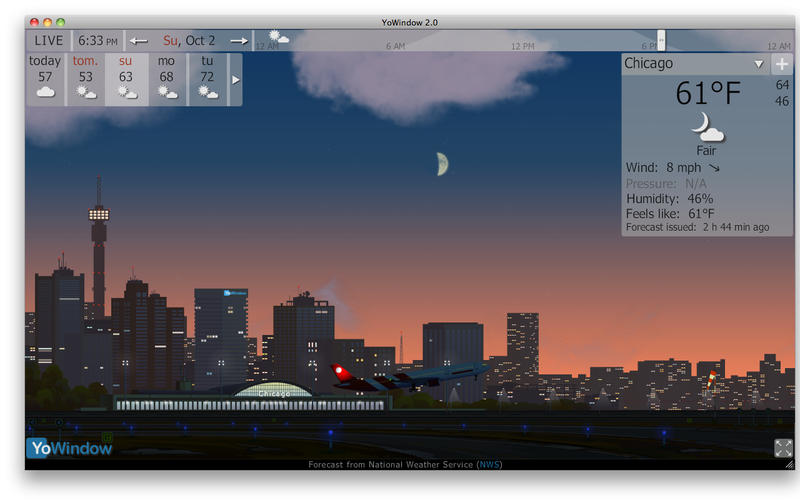Click the Fair condition label
Image resolution: width=800 pixels, height=500 pixels.
pos(706,151)
